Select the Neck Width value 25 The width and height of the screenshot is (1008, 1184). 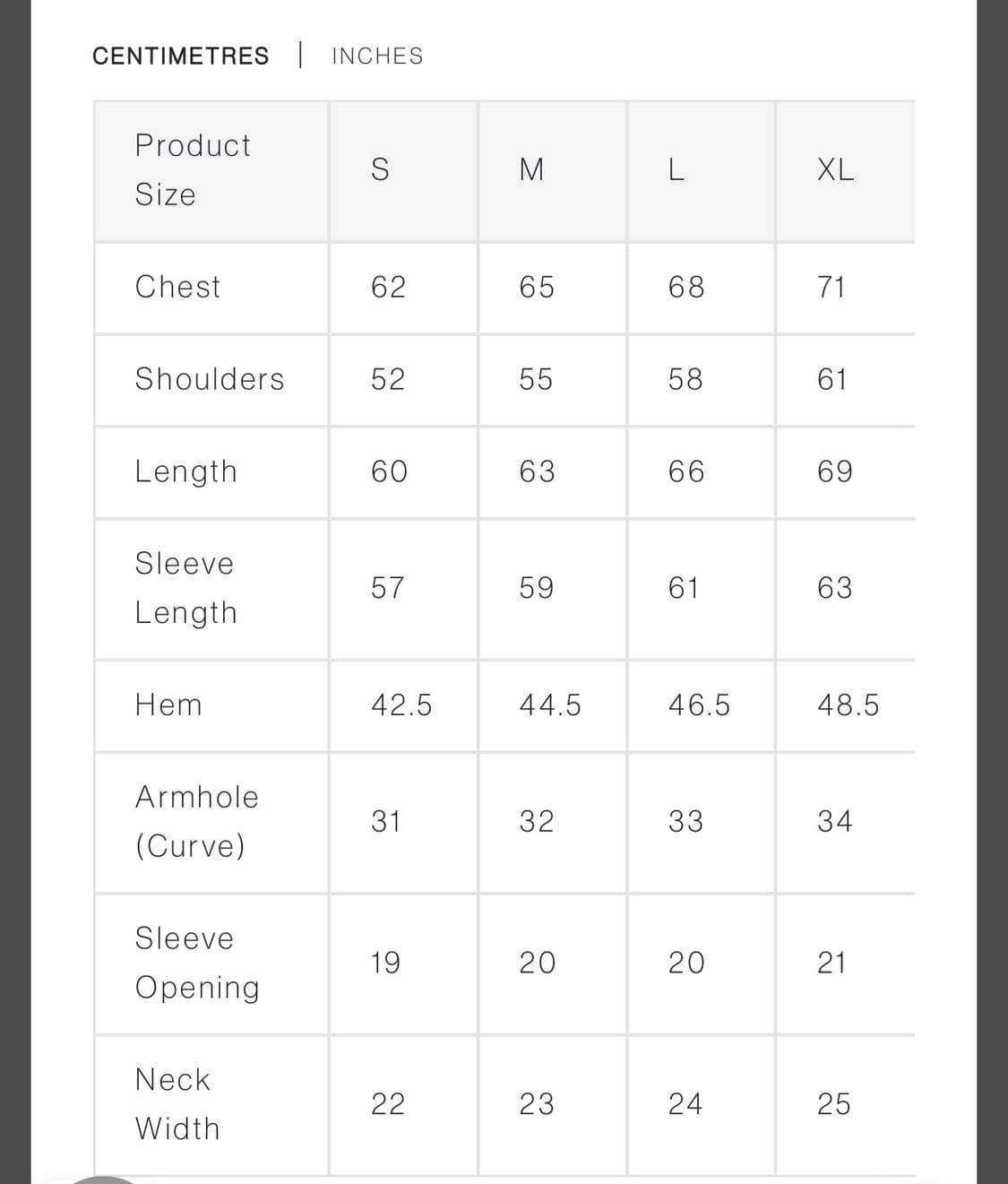tap(833, 1103)
